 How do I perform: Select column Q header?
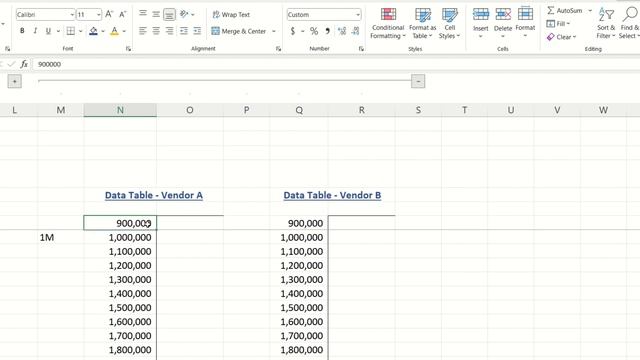299,110
